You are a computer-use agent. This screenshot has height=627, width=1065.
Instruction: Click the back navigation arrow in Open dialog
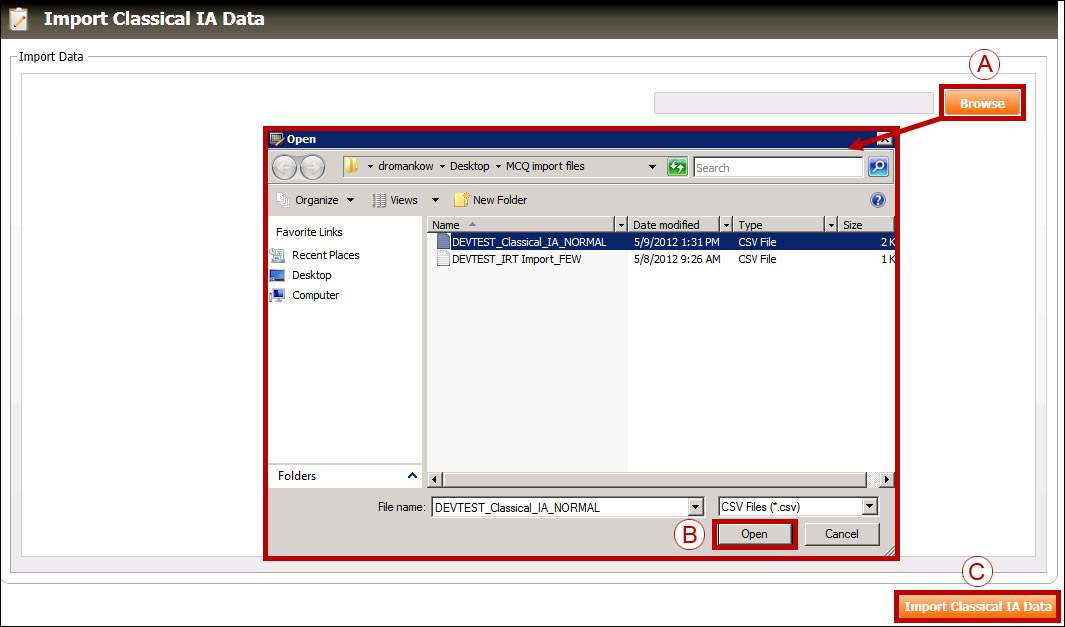tap(285, 168)
